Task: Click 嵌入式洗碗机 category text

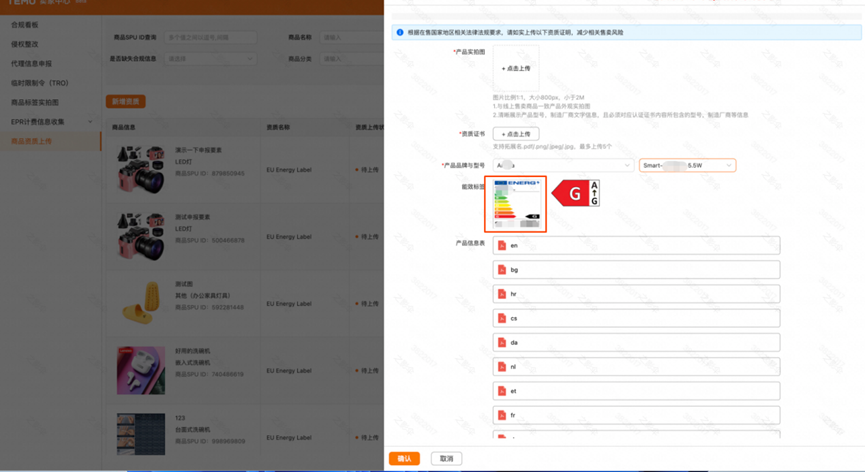Action: tap(193, 363)
